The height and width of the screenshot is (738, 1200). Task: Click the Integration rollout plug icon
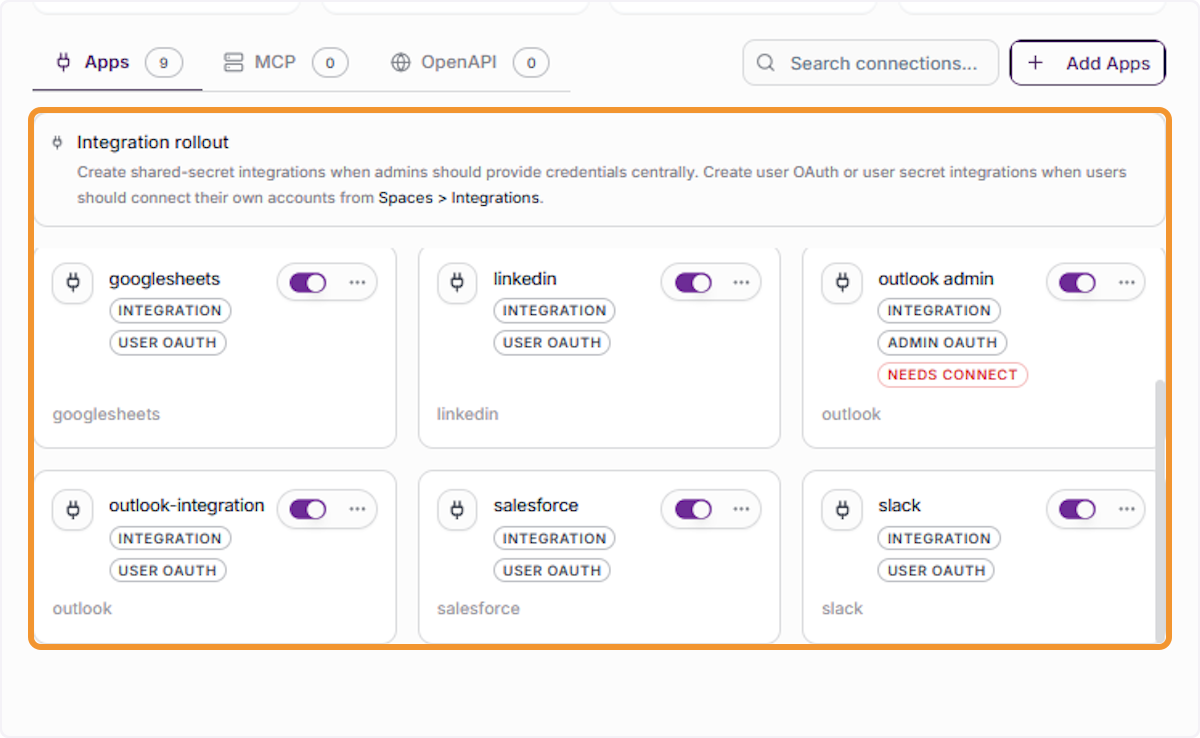[x=57, y=143]
